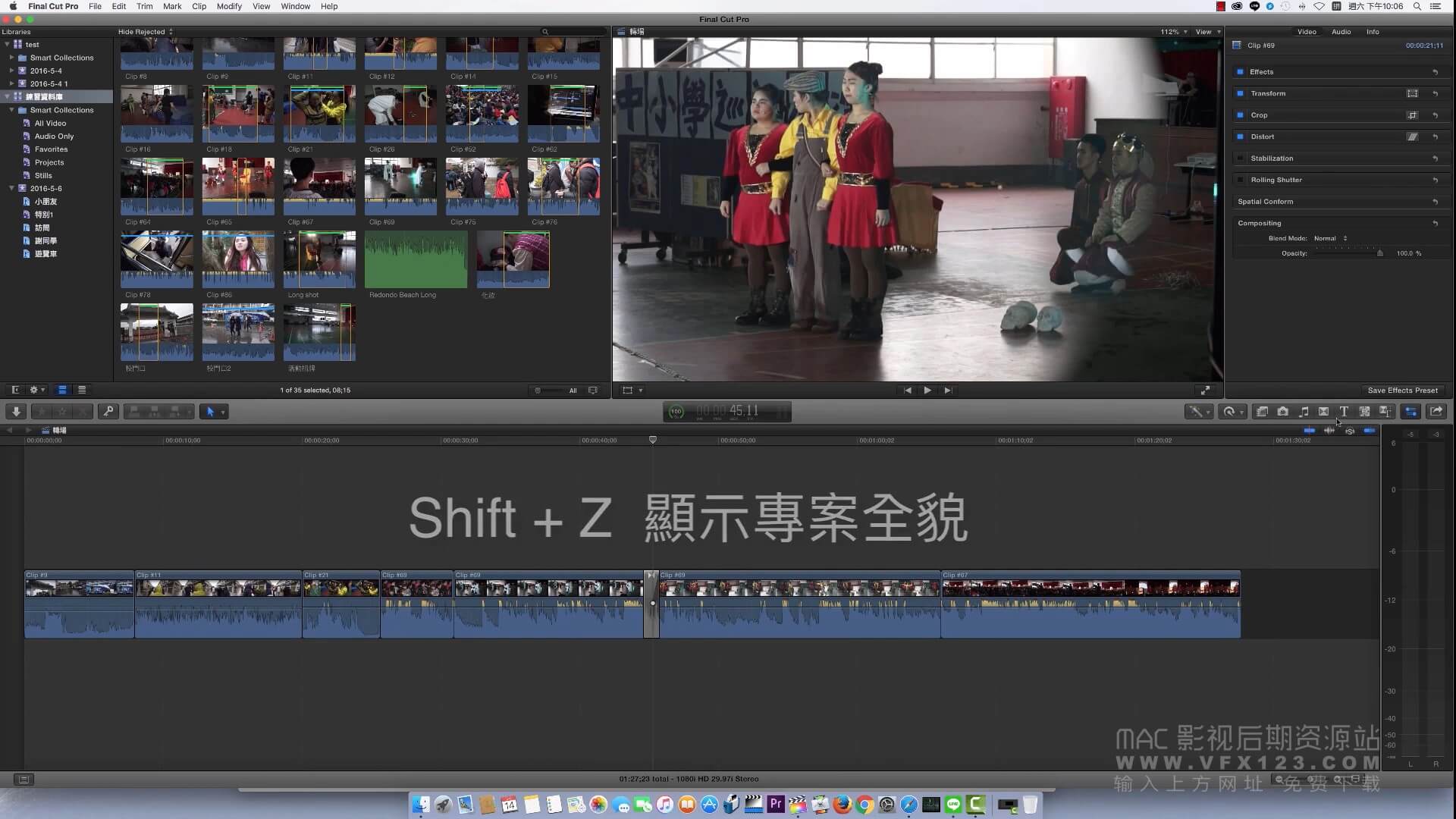The width and height of the screenshot is (1456, 819).
Task: Show the Music and Sound browser
Action: point(1304,412)
